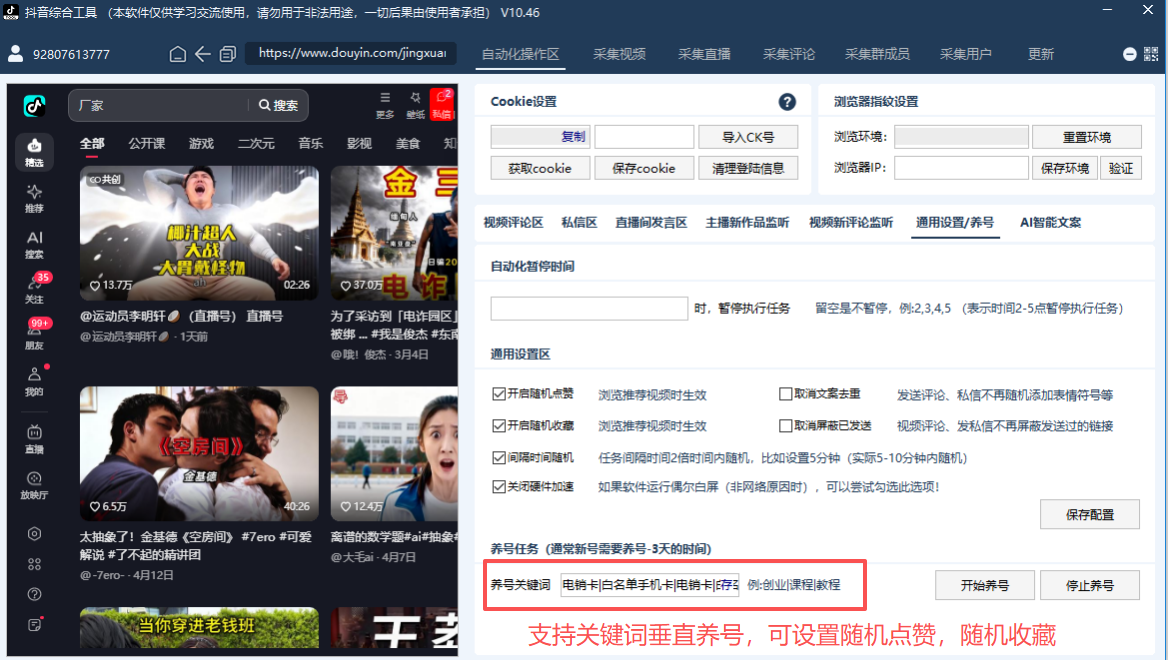This screenshot has width=1168, height=660.
Task: Click the URL address bar
Action: [x=351, y=54]
